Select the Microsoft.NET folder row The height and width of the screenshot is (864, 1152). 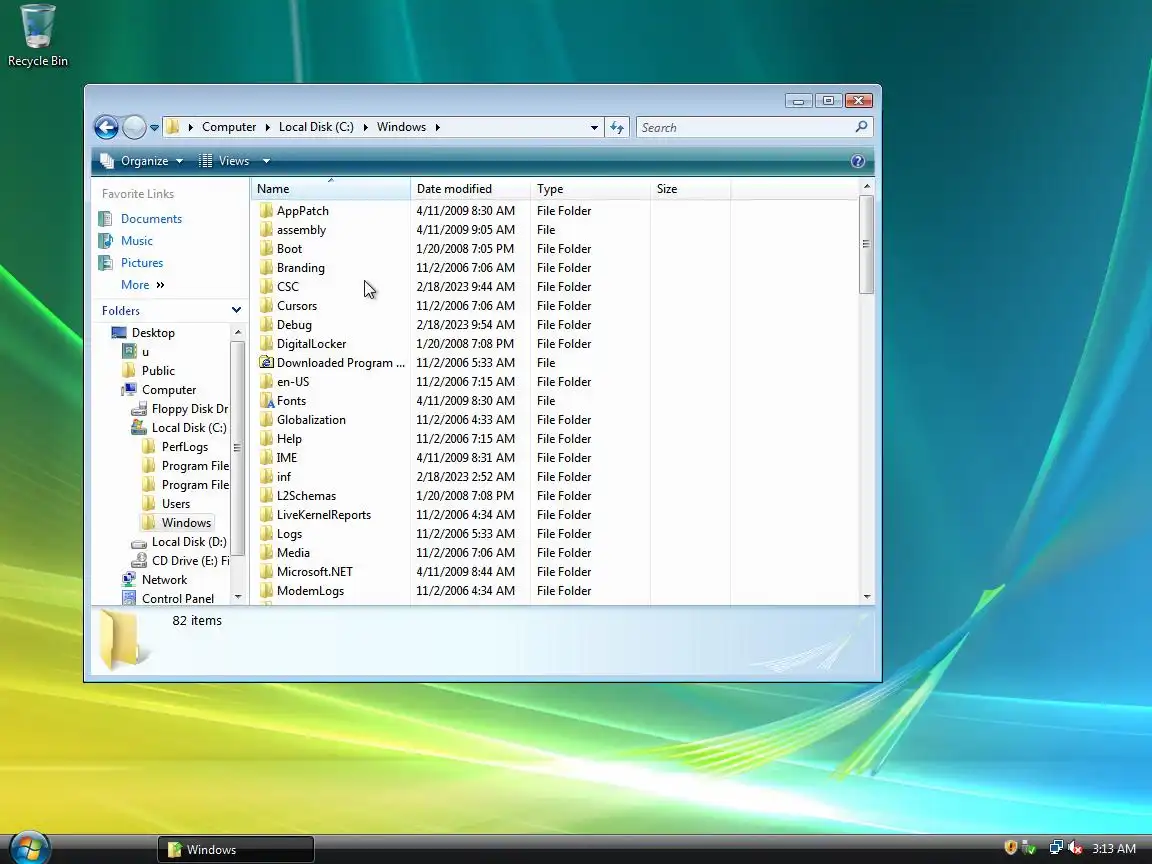(492, 572)
